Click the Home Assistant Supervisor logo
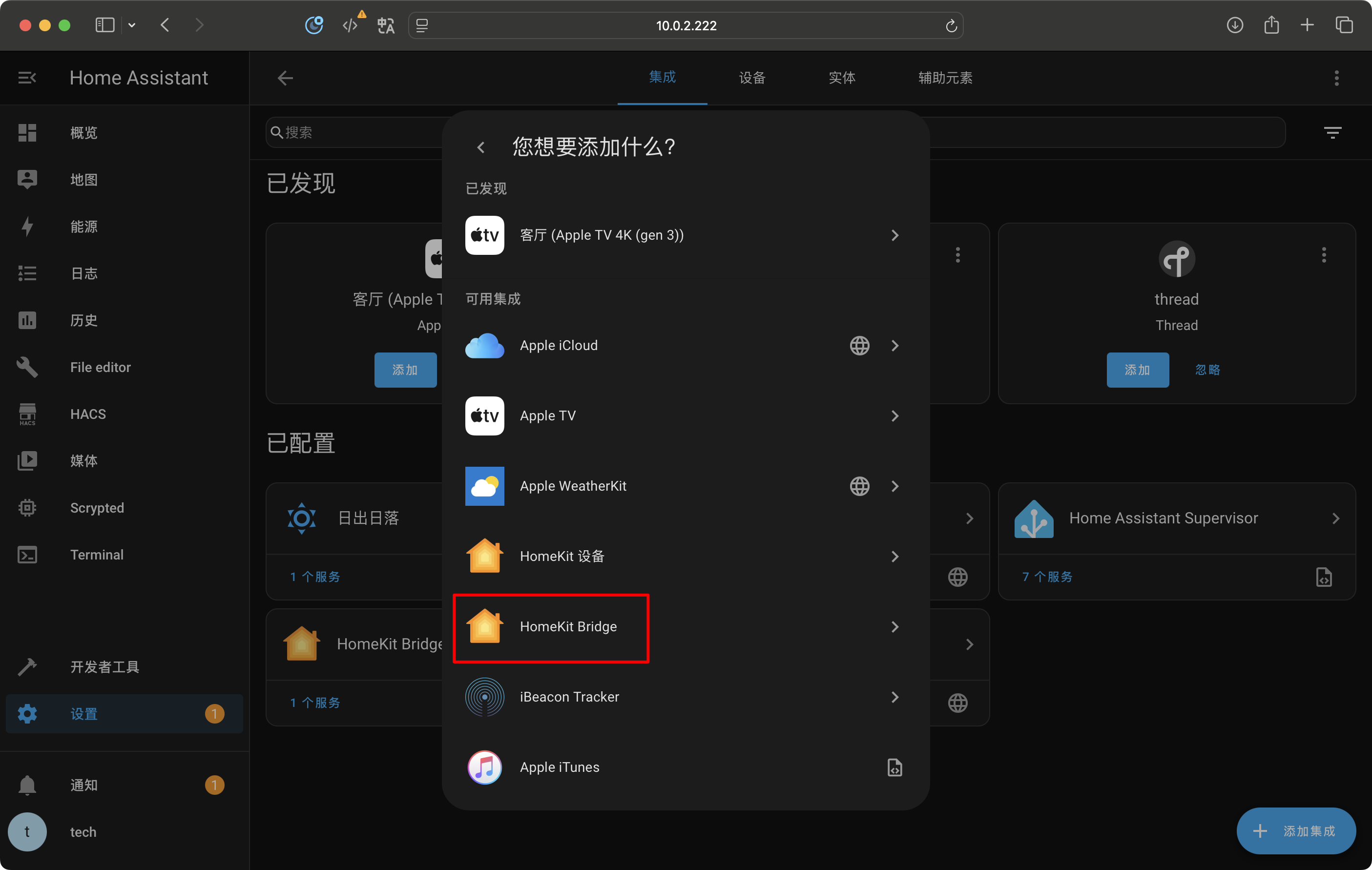The height and width of the screenshot is (870, 1372). pyautogui.click(x=1034, y=518)
